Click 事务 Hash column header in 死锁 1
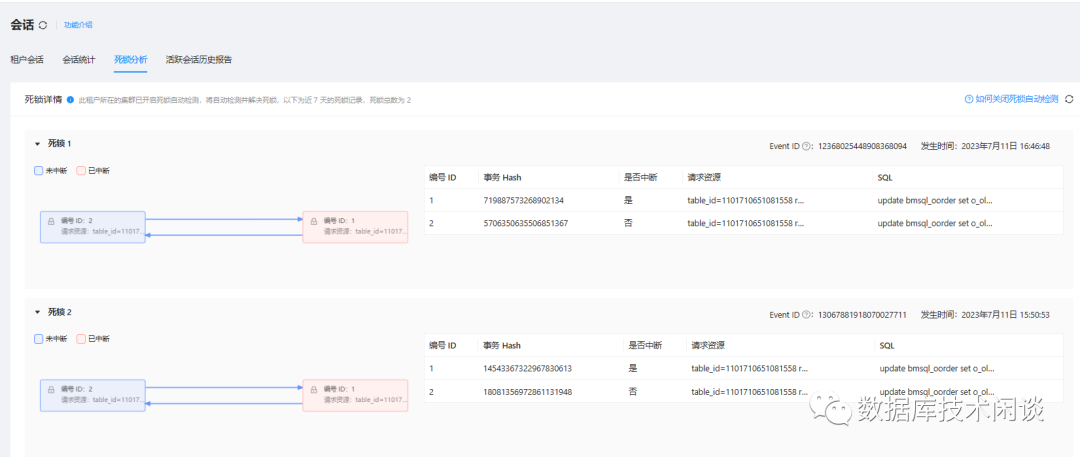The width and height of the screenshot is (1080, 457). (x=502, y=177)
